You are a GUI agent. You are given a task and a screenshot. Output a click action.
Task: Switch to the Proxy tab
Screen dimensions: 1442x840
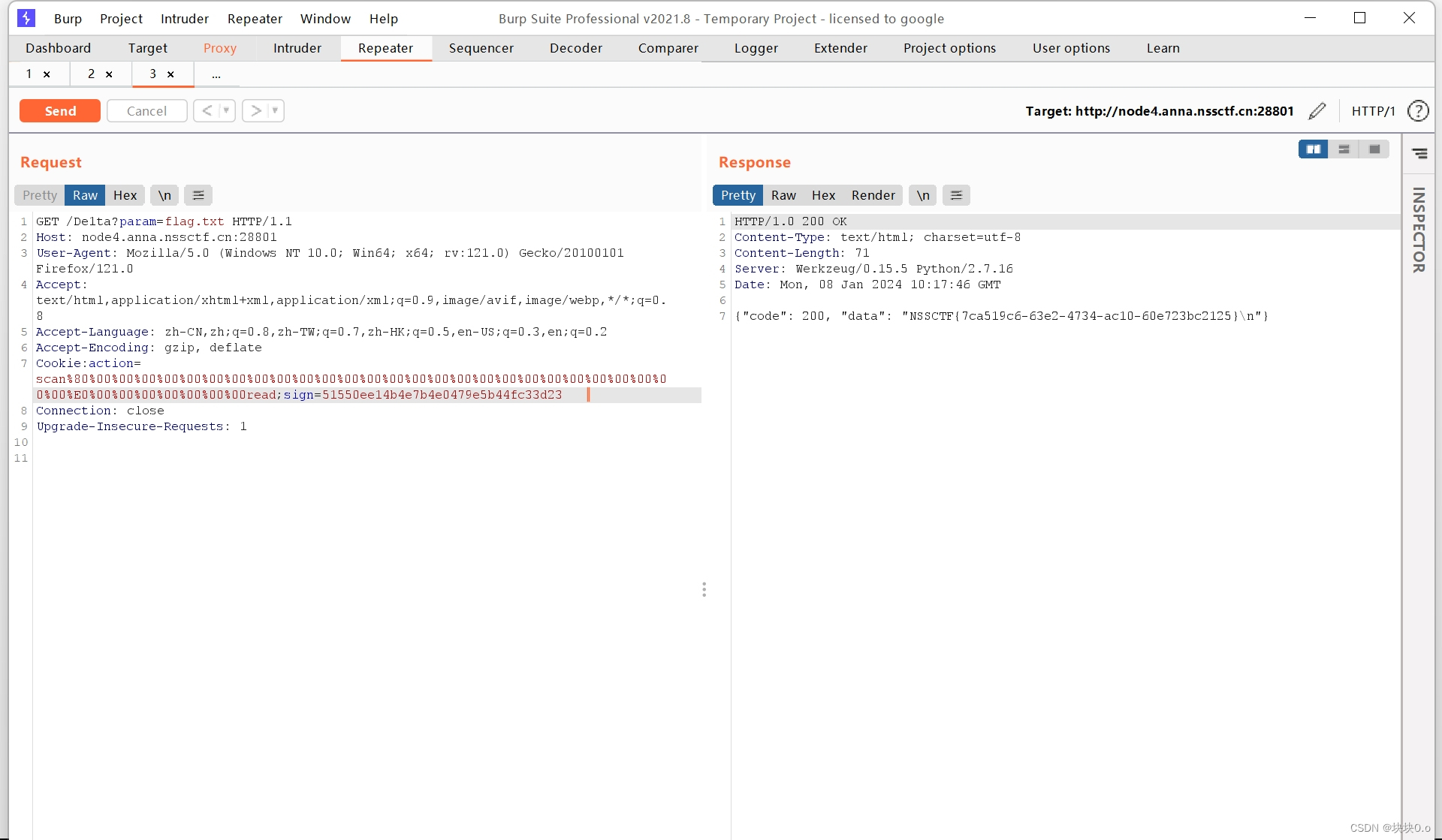coord(220,48)
